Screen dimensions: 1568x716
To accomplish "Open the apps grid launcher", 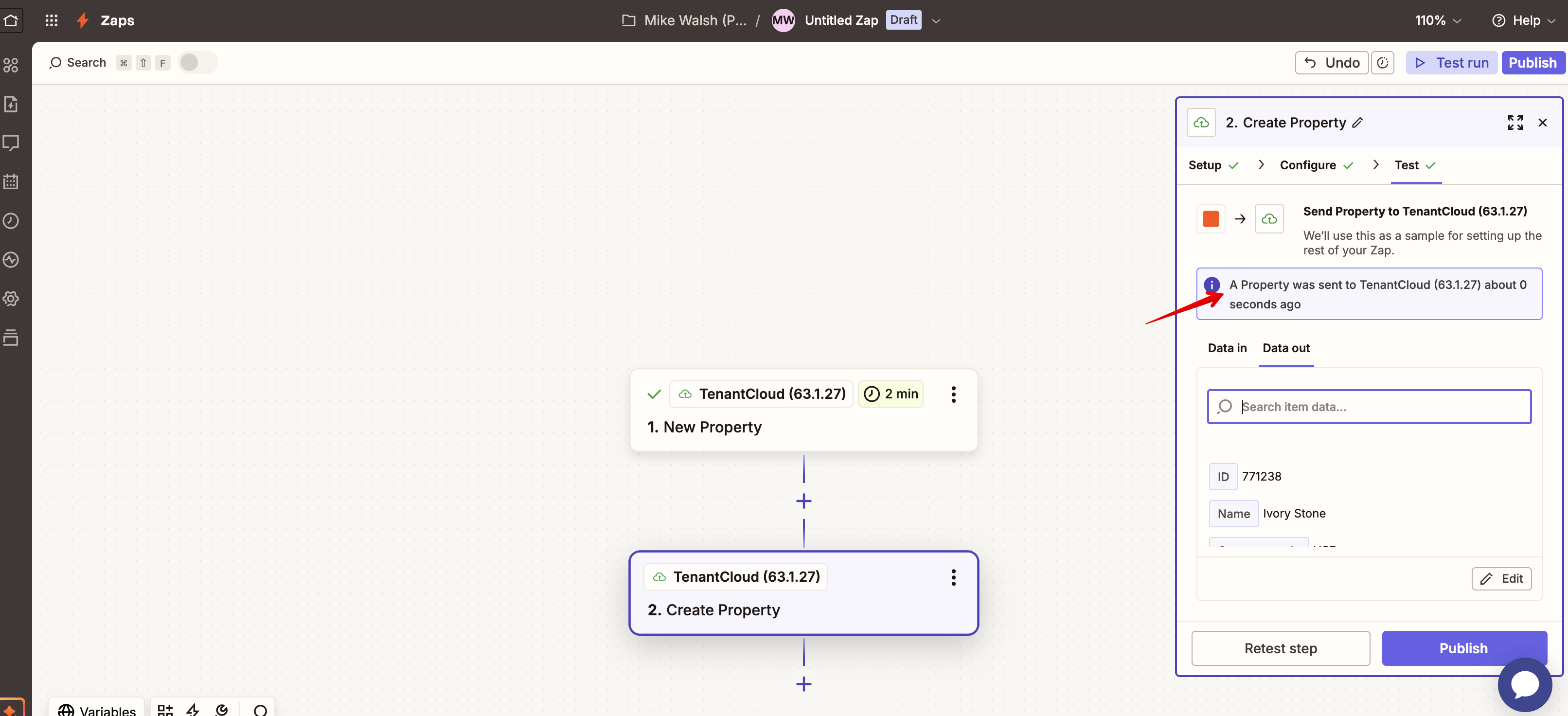I will tap(51, 20).
